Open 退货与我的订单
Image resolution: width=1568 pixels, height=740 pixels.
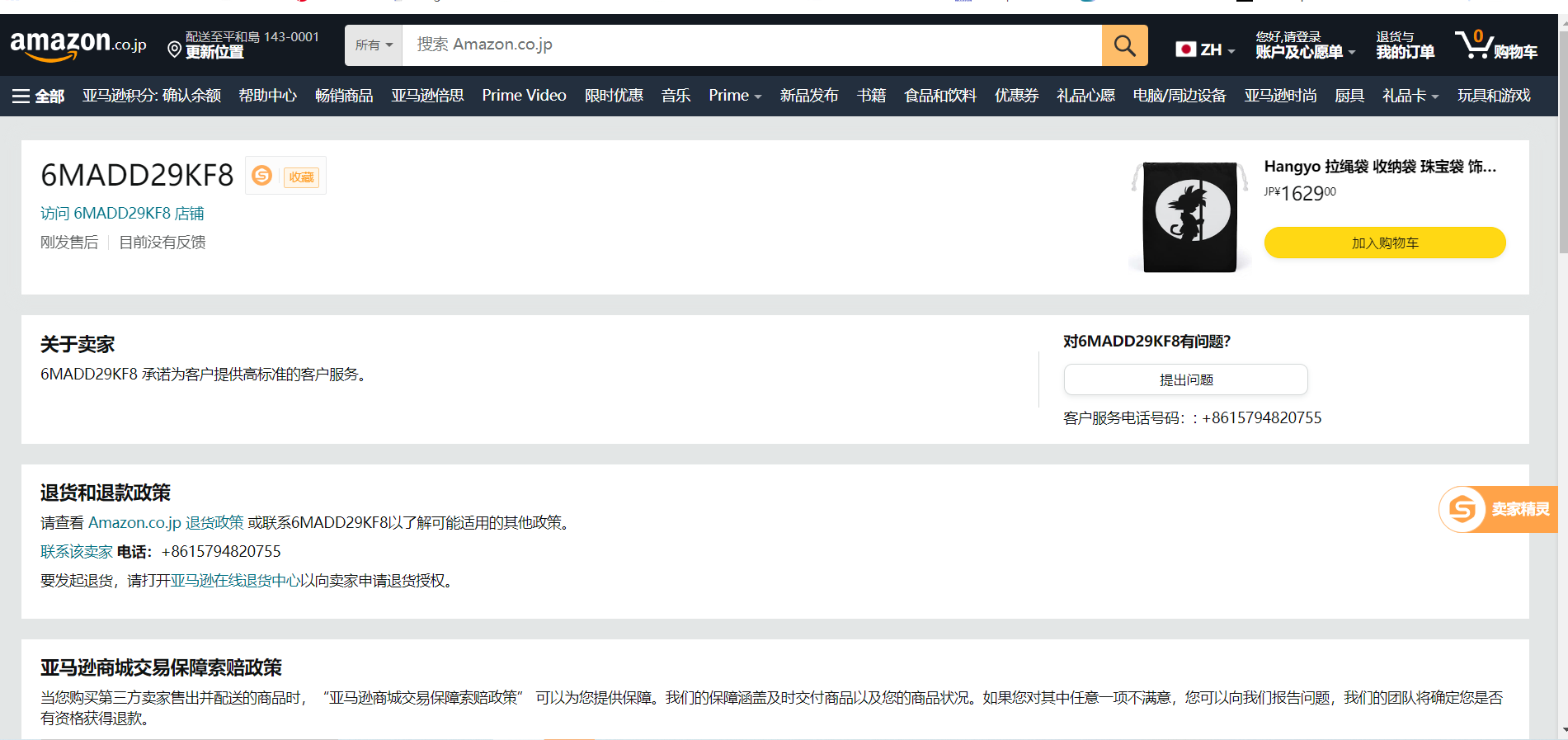[x=1406, y=45]
